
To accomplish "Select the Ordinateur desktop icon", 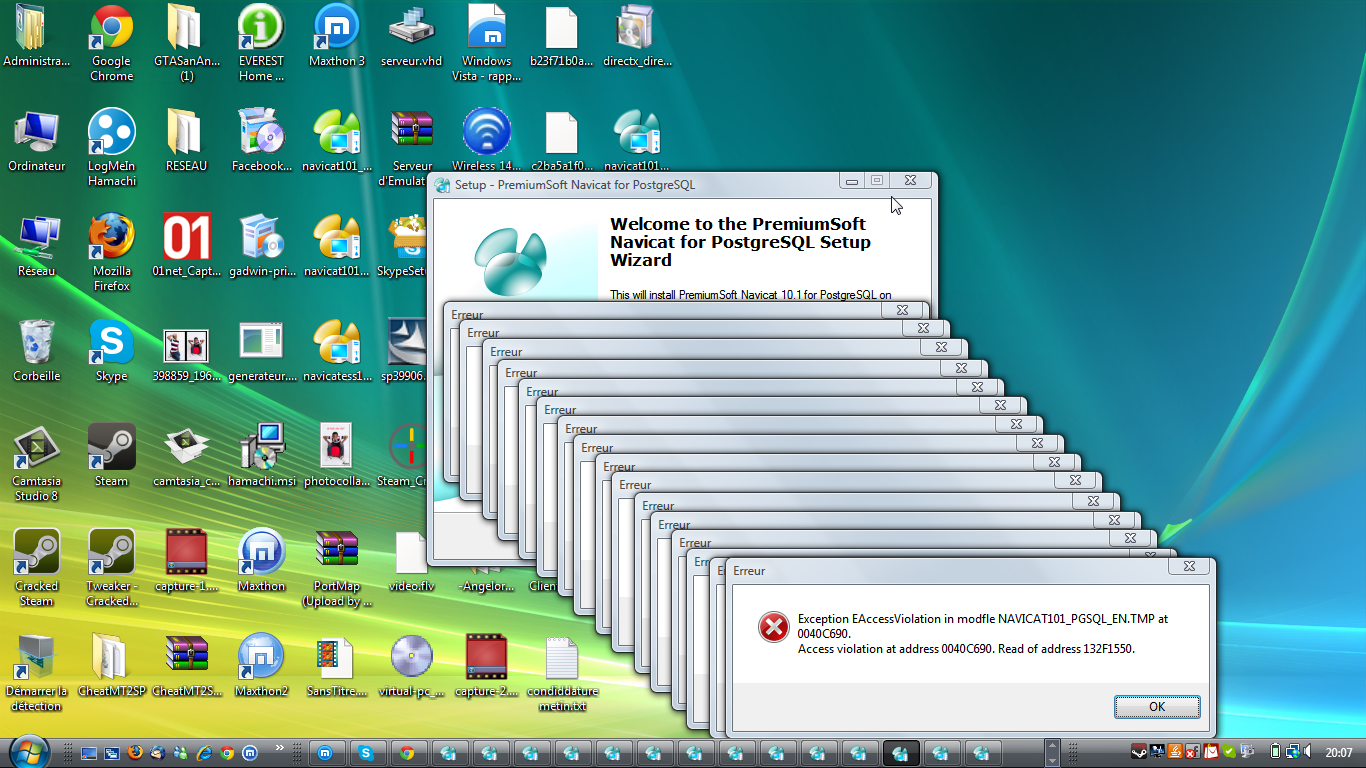I will [36, 141].
